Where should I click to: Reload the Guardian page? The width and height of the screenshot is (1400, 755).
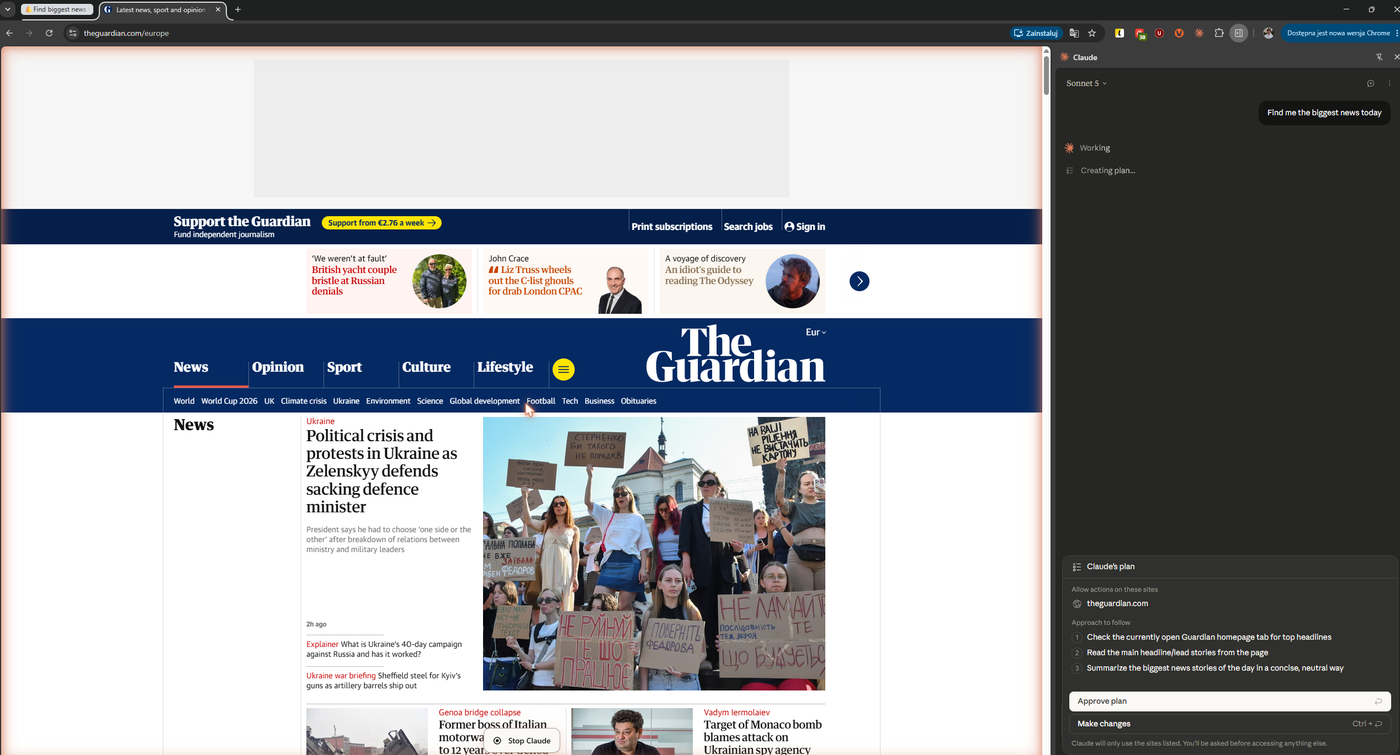tap(49, 33)
